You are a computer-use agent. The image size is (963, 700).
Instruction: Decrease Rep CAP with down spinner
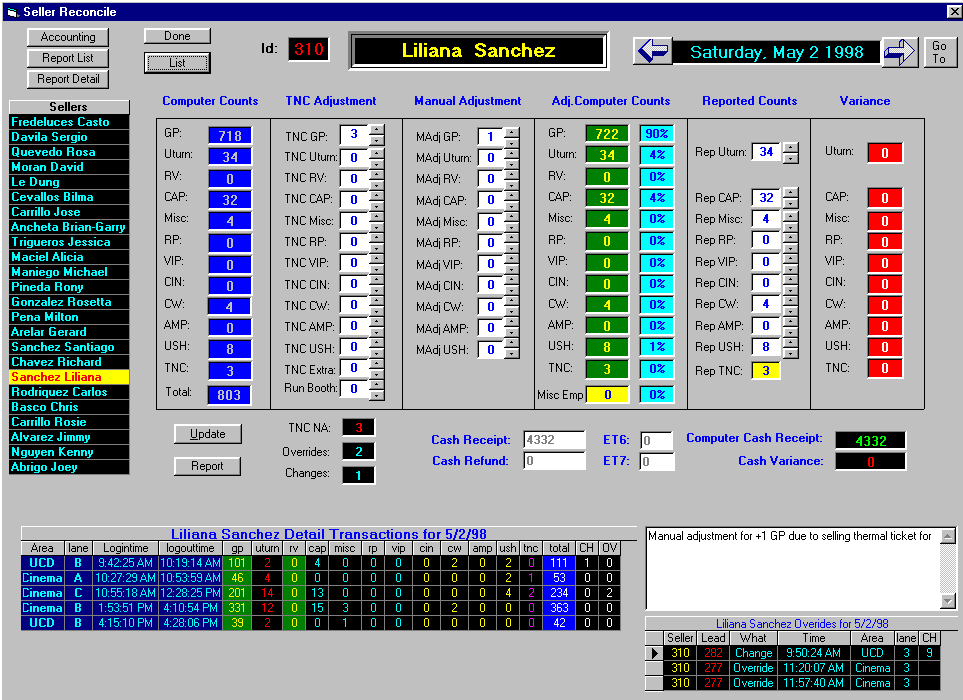pos(791,203)
